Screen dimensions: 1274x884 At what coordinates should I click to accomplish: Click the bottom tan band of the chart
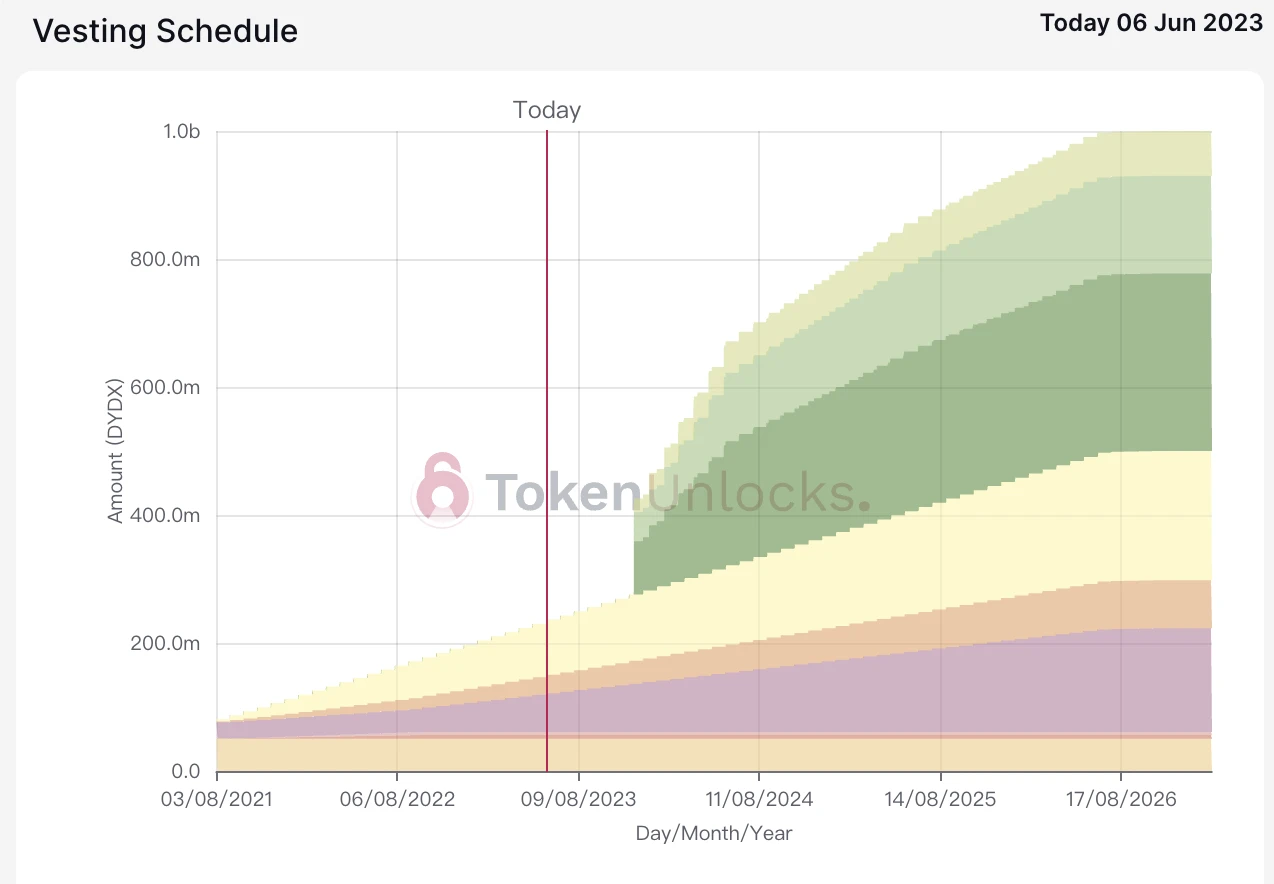700,755
